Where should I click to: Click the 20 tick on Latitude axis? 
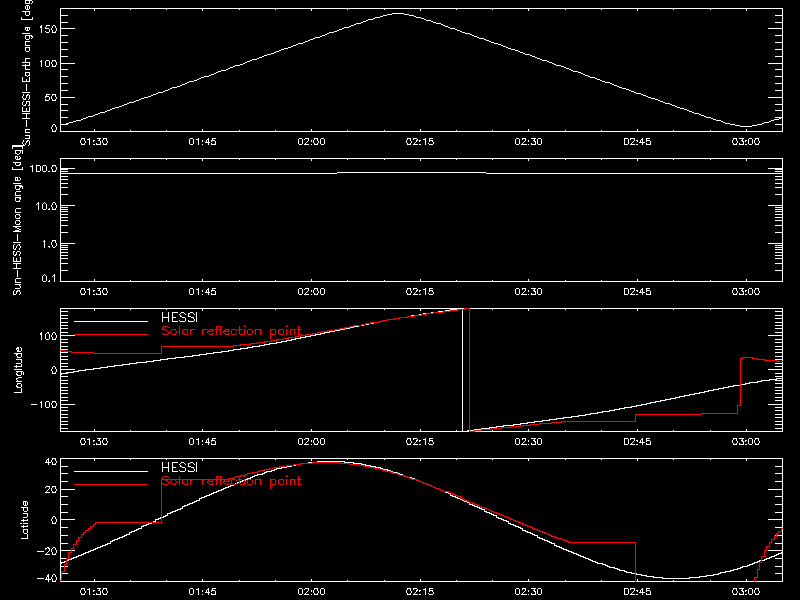tap(51, 490)
